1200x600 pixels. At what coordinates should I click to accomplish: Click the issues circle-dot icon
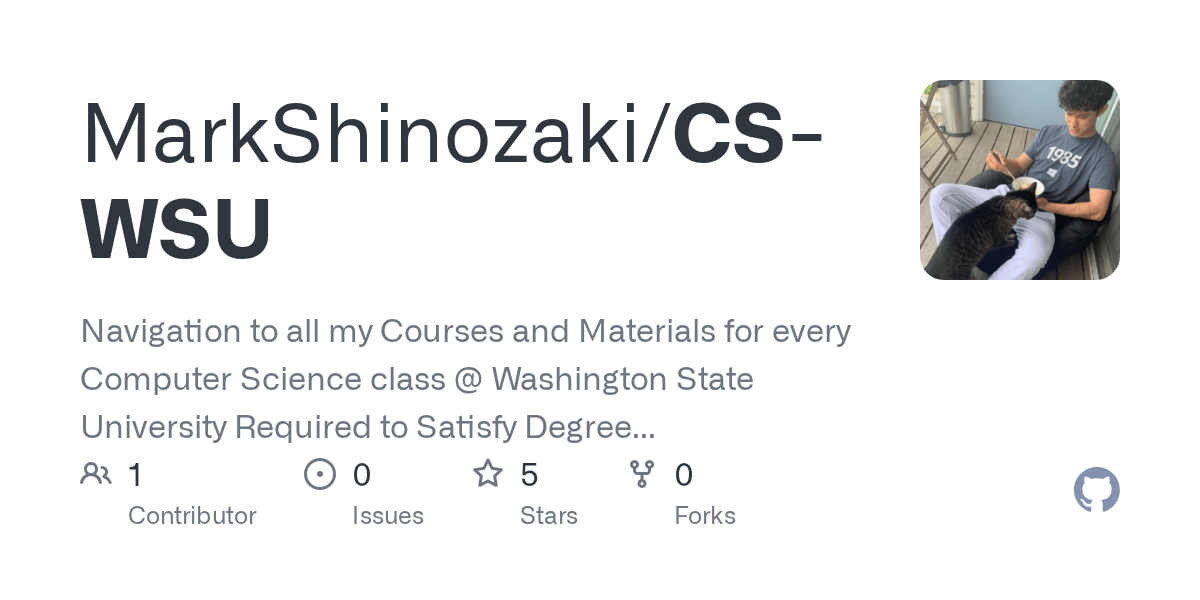pos(320,474)
